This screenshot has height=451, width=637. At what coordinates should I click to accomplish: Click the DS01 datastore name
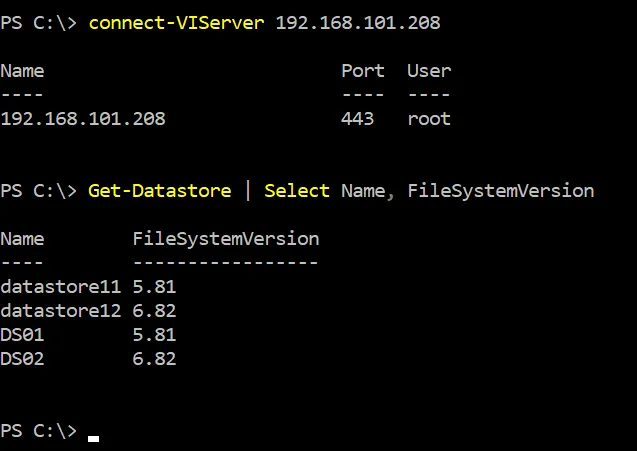tap(22, 335)
